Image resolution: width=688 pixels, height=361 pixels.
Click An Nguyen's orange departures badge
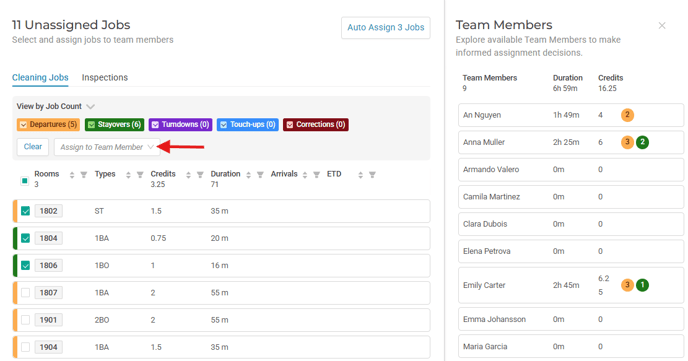point(627,115)
